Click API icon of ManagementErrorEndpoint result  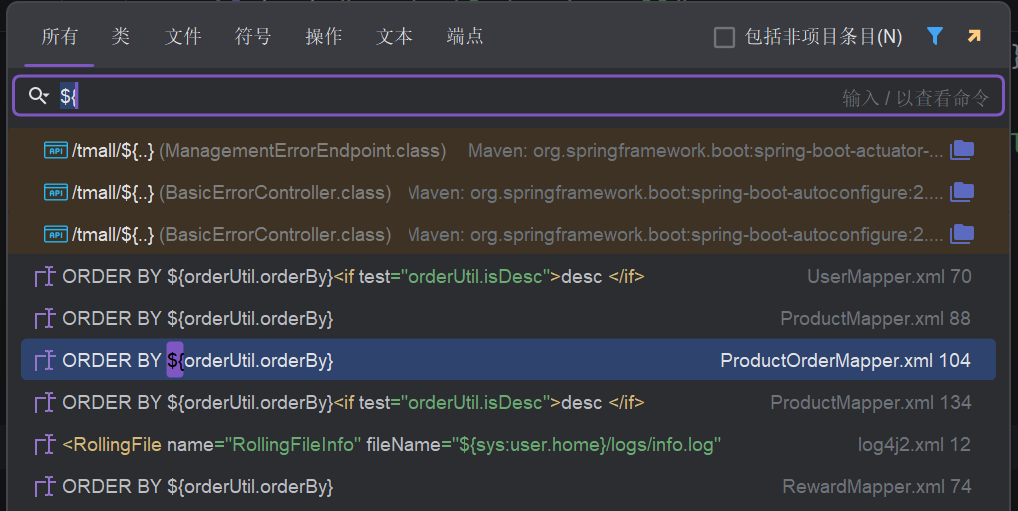click(x=56, y=151)
